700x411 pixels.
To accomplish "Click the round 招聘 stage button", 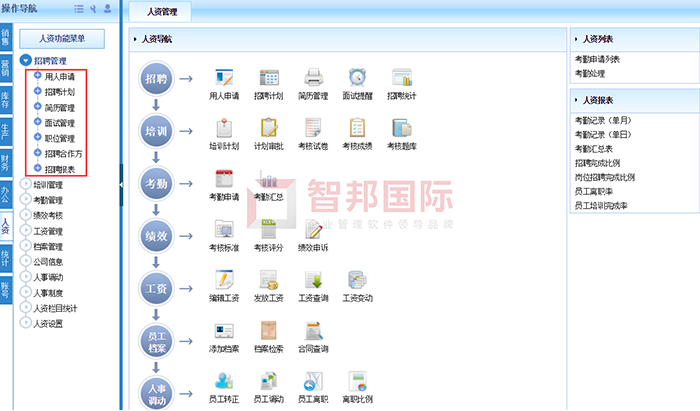I will tap(156, 79).
